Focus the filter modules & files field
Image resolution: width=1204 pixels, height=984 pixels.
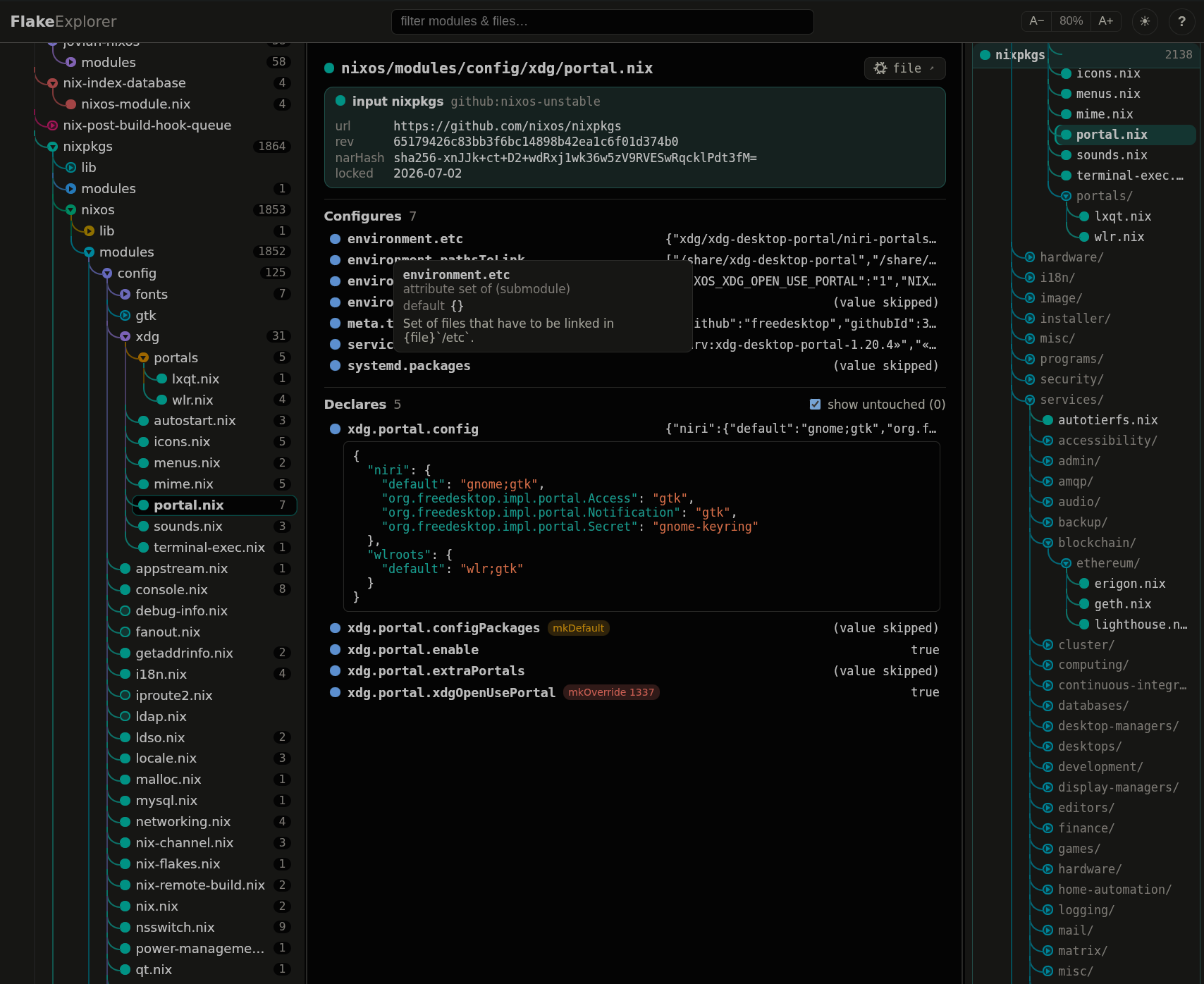click(602, 21)
